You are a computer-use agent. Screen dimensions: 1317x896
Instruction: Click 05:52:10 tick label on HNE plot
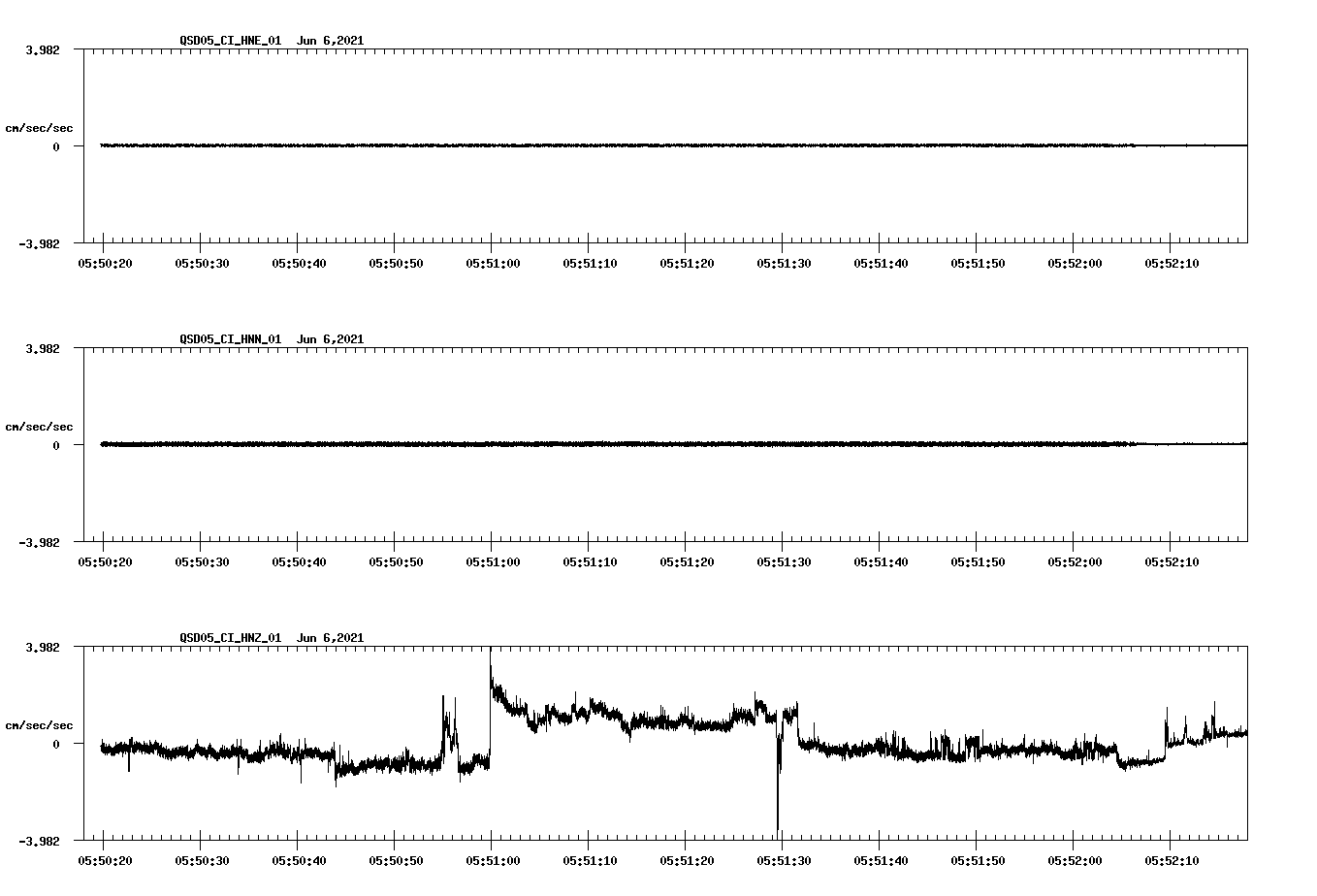pos(1172,264)
